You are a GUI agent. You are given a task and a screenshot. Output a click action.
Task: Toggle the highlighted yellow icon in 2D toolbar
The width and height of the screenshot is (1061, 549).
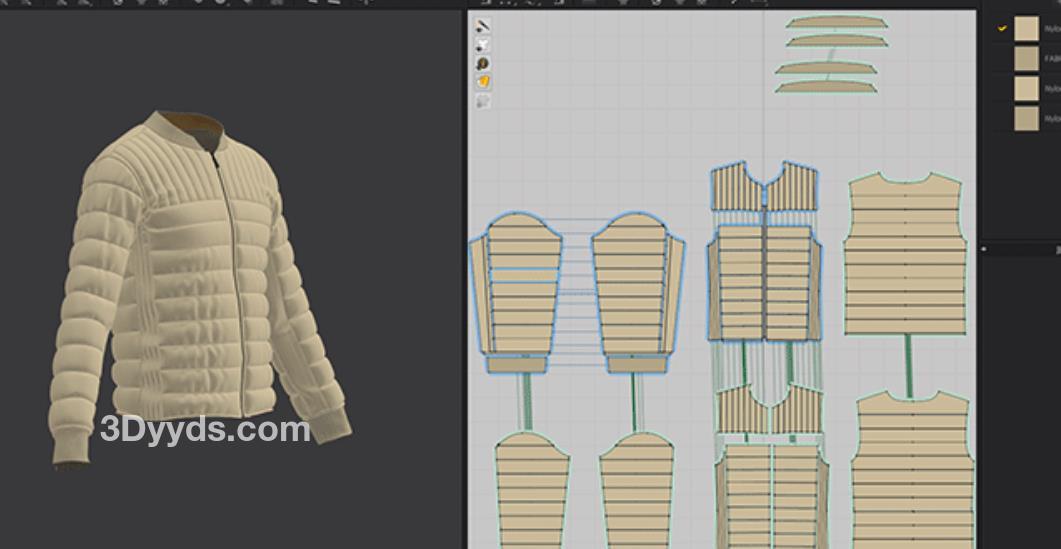(x=483, y=81)
